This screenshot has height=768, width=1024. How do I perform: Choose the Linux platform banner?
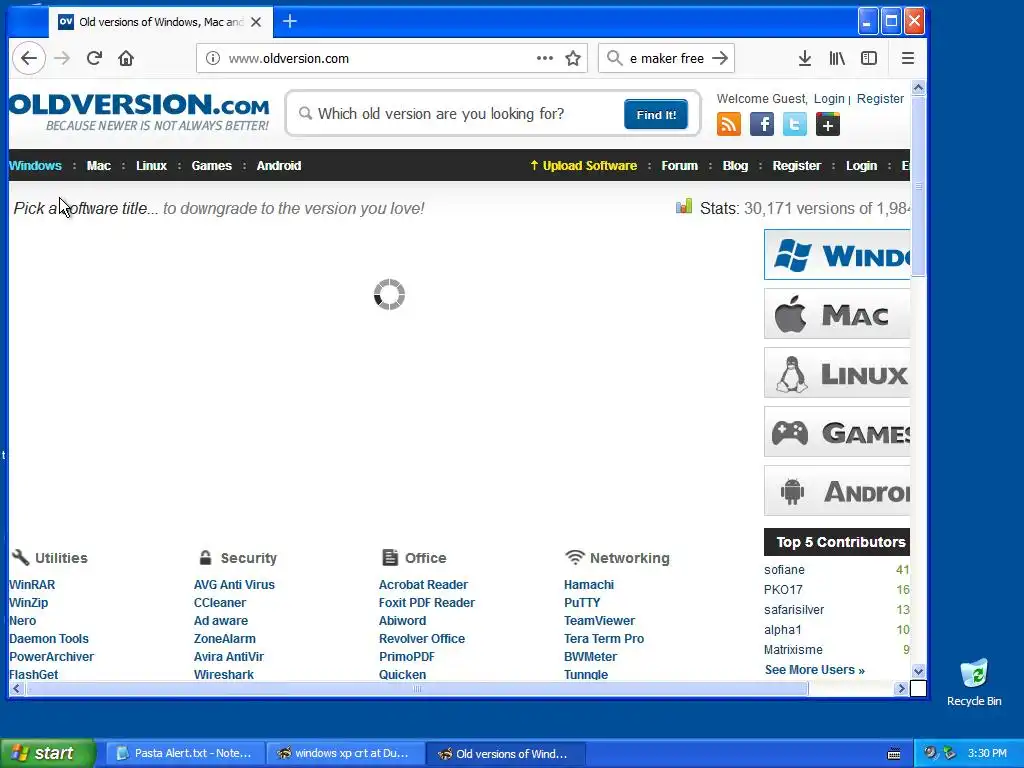pyautogui.click(x=837, y=373)
